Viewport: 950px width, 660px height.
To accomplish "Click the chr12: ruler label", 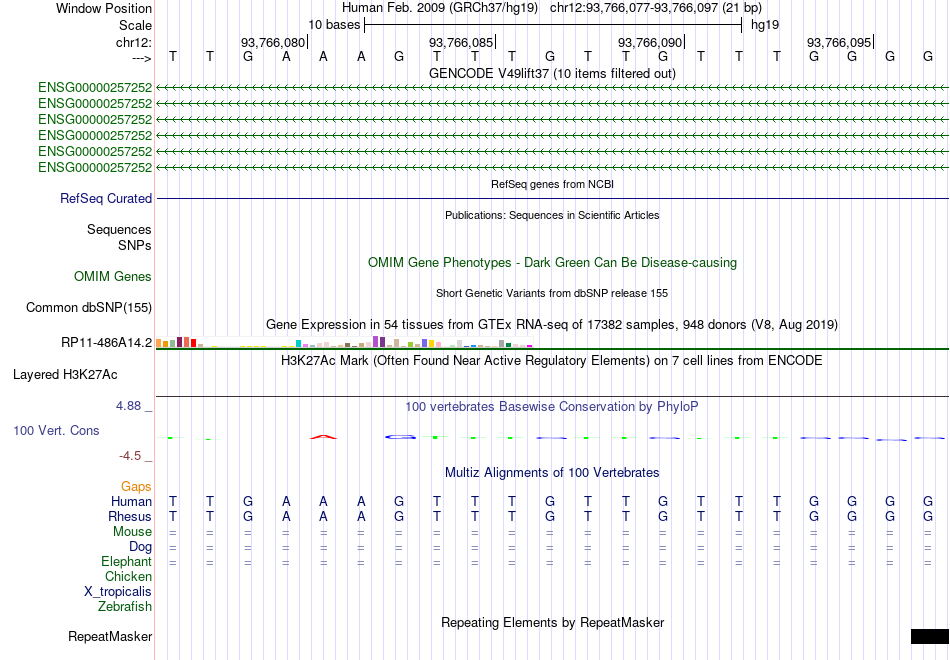I will click(133, 42).
